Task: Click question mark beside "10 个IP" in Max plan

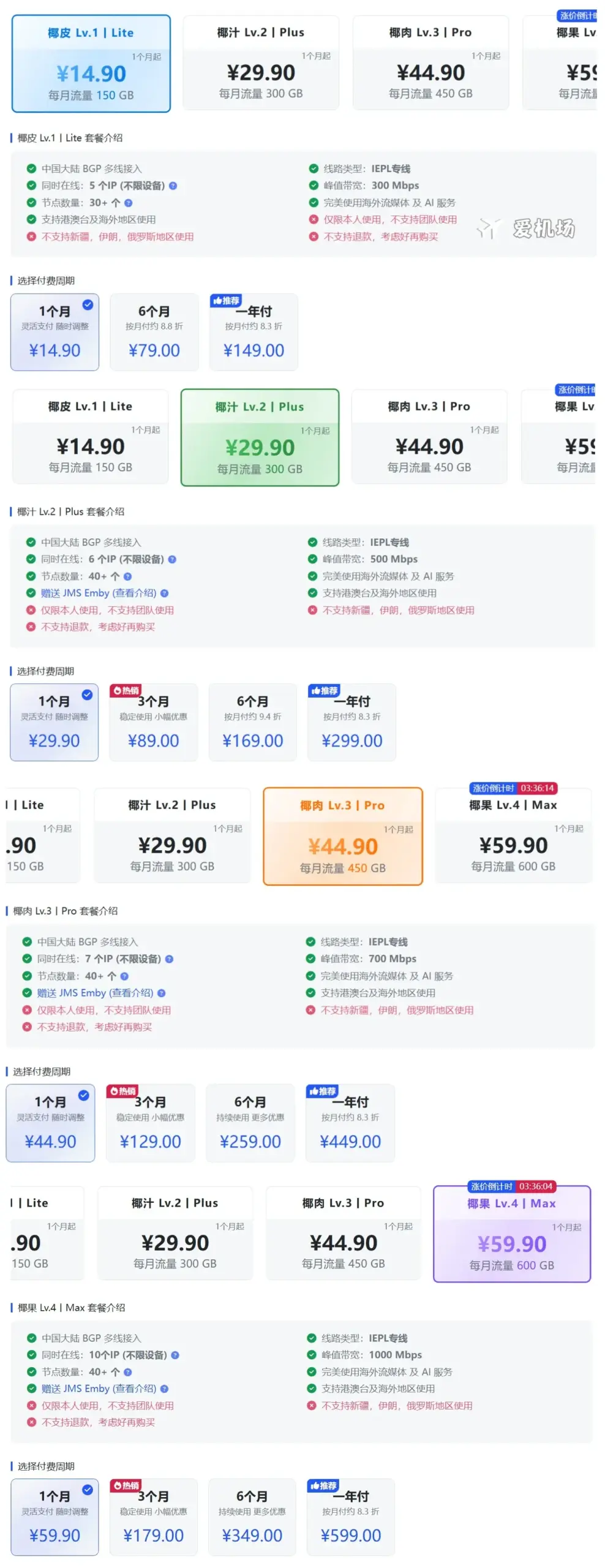Action: point(174,1355)
